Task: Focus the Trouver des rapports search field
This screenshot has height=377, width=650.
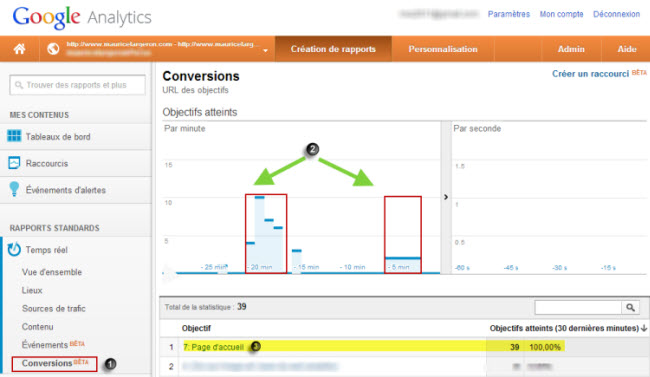Action: coord(78,85)
